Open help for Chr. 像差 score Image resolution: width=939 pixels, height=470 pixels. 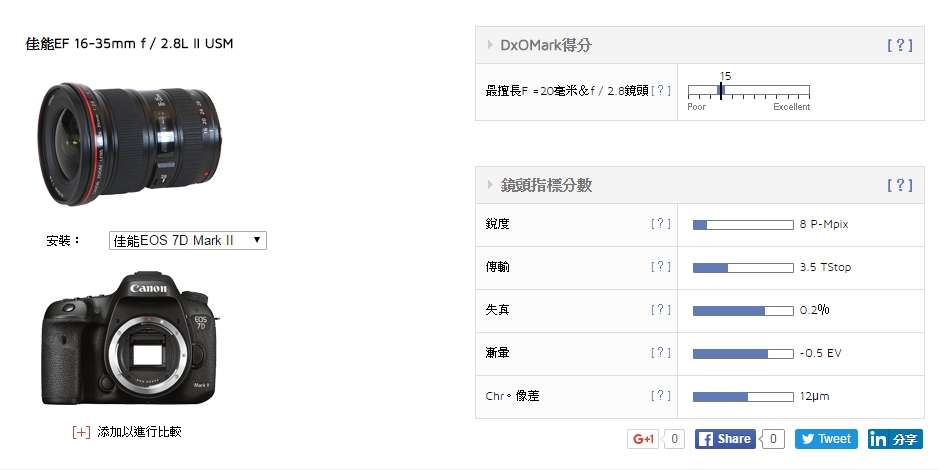point(660,396)
